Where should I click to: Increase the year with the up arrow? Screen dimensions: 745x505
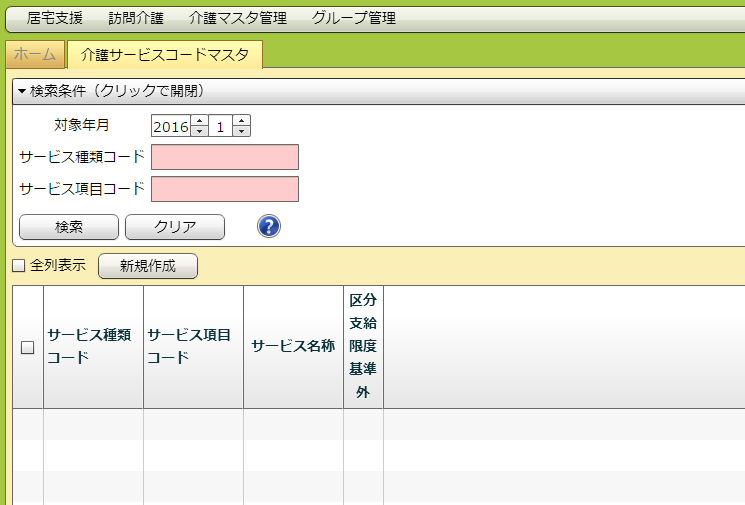pyautogui.click(x=199, y=121)
